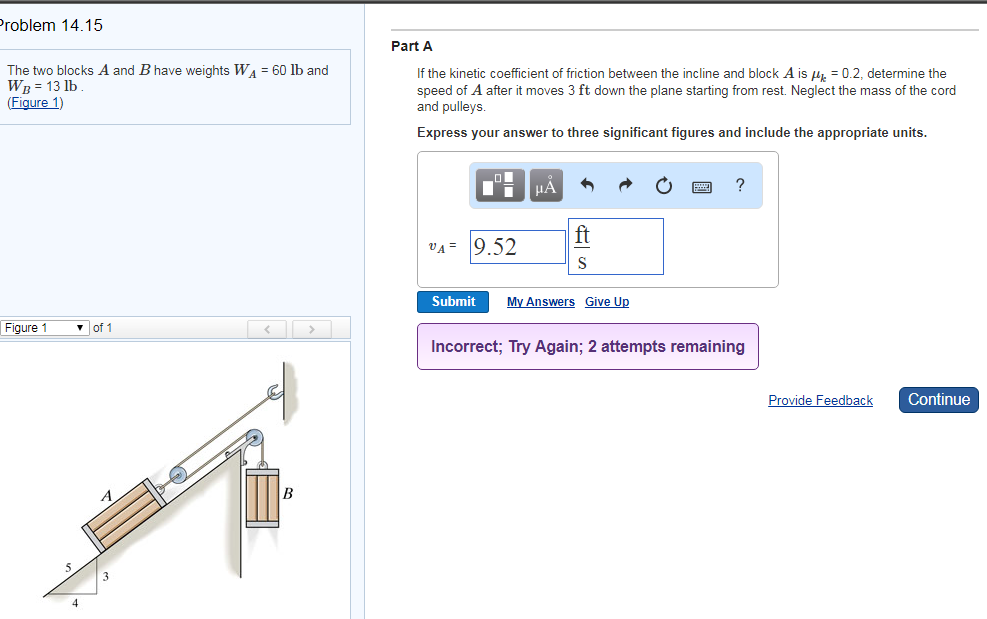987x619 pixels.
Task: Submit the answer for Part A
Action: point(453,301)
